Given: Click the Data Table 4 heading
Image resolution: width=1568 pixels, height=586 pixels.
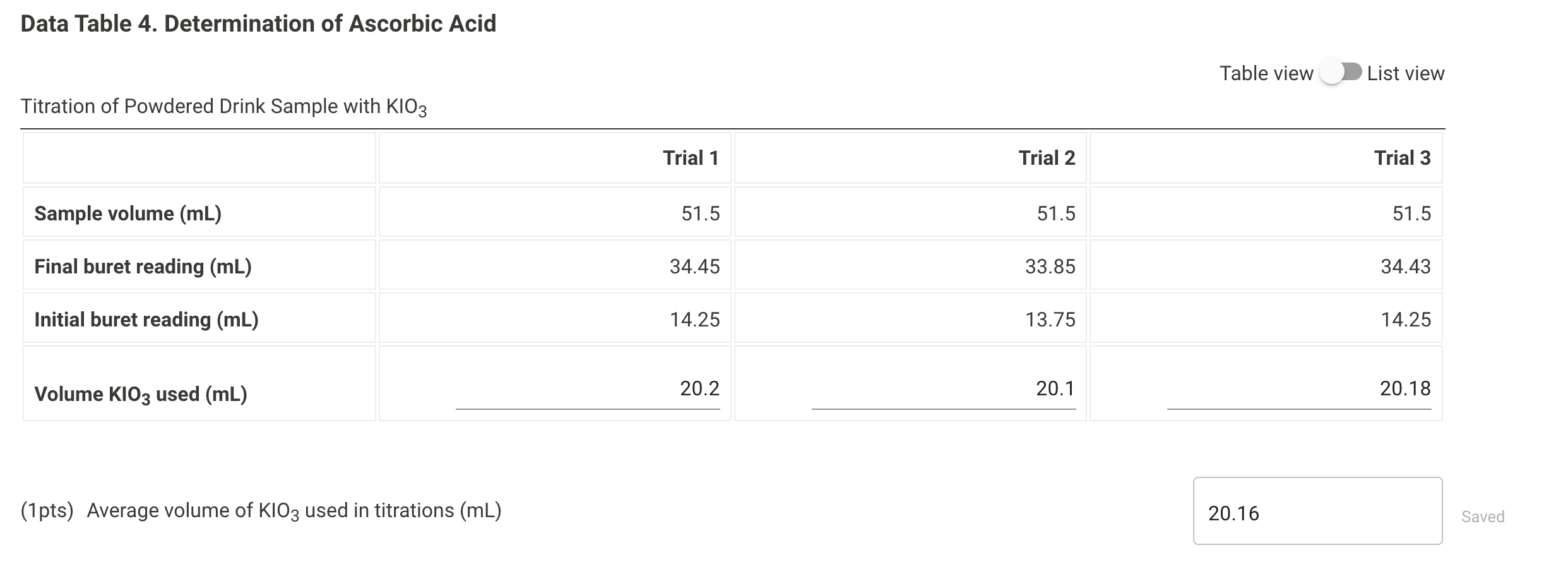Looking at the screenshot, I should [258, 23].
